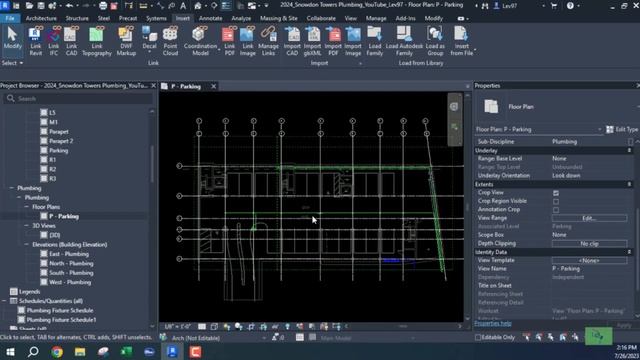The image size is (640, 360).
Task: Click View Range Edit button
Action: pyautogui.click(x=589, y=218)
